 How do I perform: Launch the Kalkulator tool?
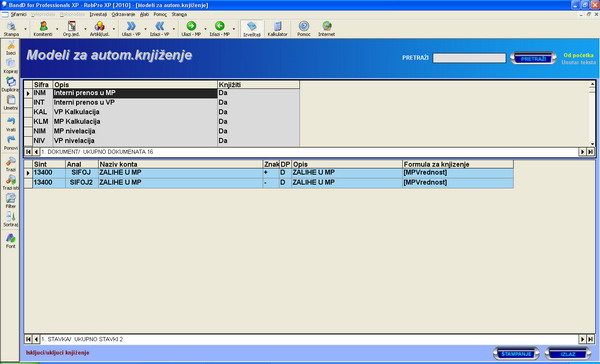click(277, 29)
